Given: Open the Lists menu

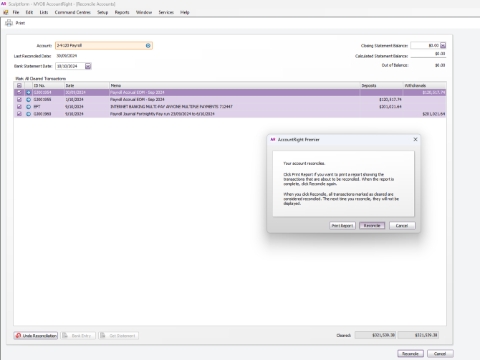Looking at the screenshot, I should click(44, 12).
